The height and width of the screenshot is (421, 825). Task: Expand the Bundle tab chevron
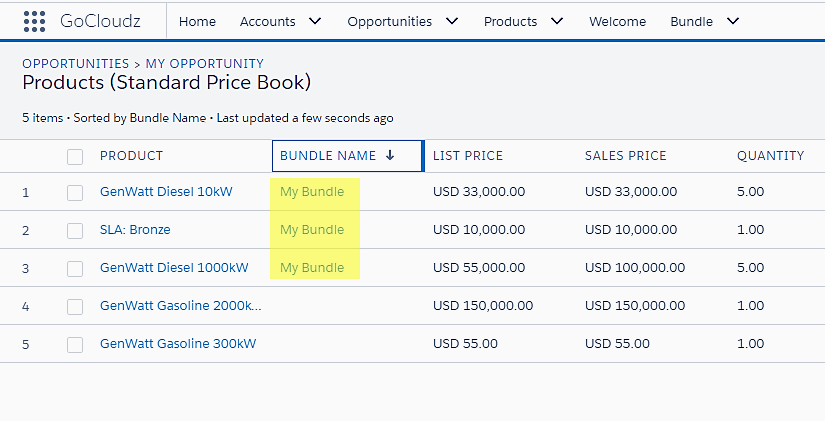[733, 21]
